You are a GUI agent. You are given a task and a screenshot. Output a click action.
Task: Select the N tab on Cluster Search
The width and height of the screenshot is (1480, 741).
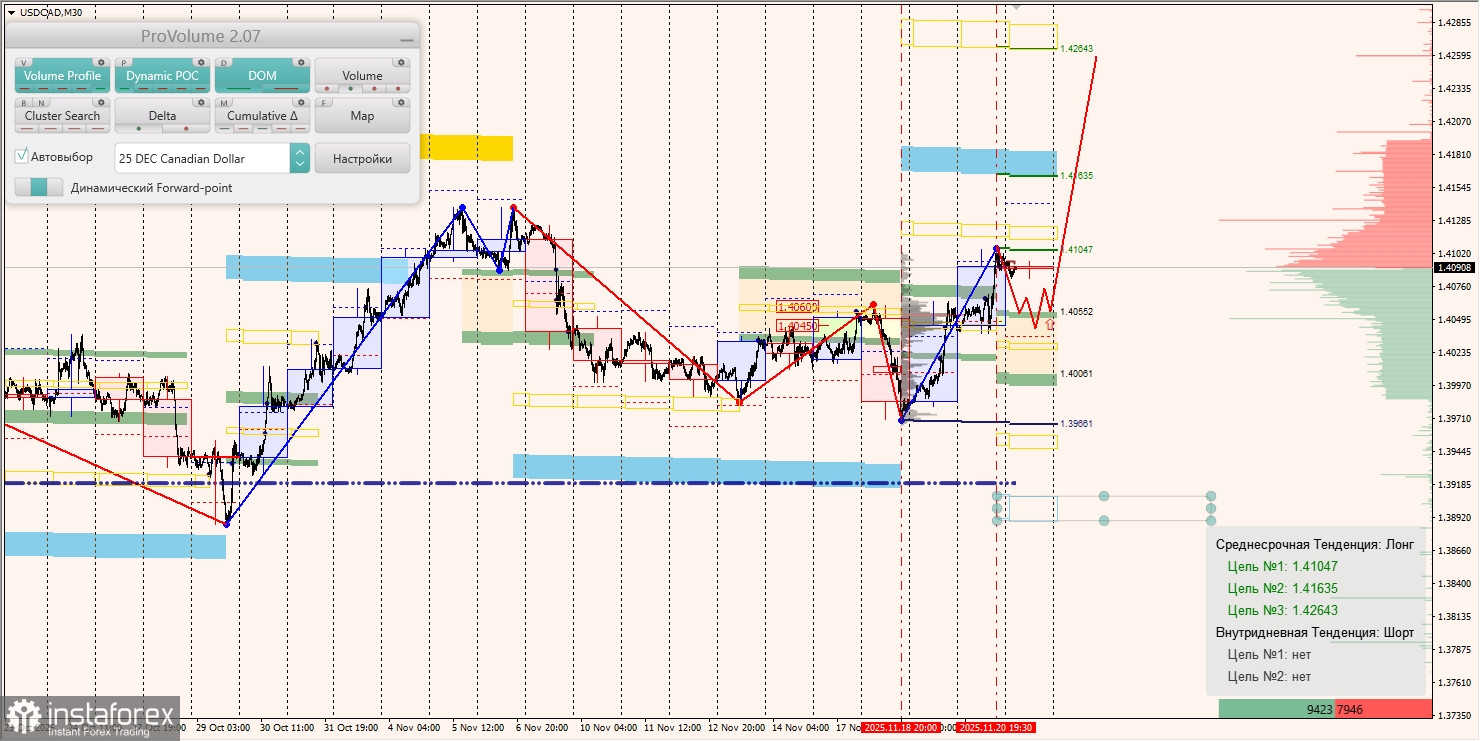42,102
